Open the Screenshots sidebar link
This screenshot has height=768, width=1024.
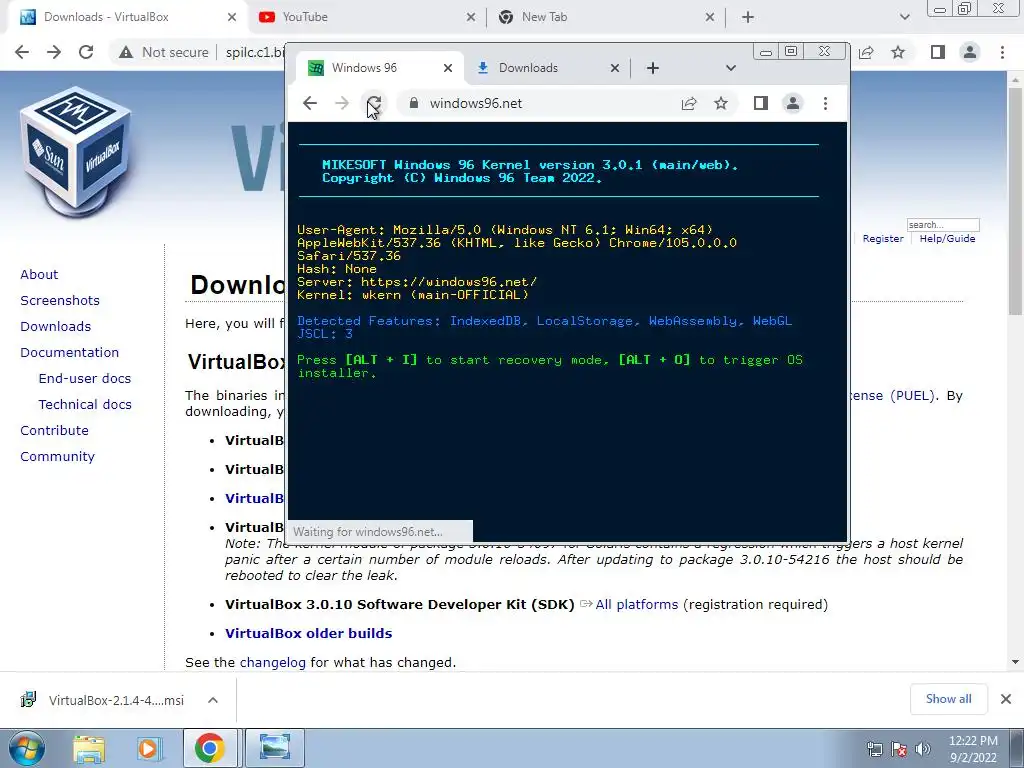pos(60,300)
